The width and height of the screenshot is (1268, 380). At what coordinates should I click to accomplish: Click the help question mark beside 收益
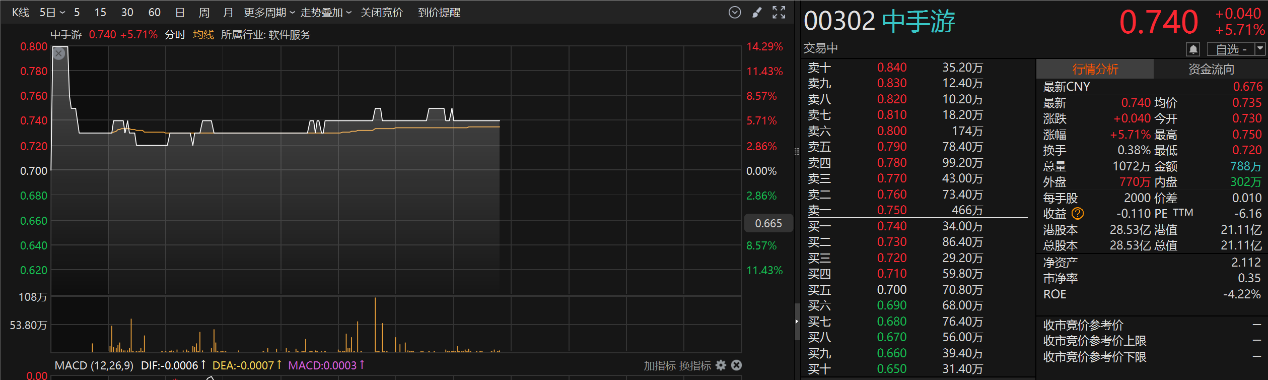pyautogui.click(x=1078, y=213)
